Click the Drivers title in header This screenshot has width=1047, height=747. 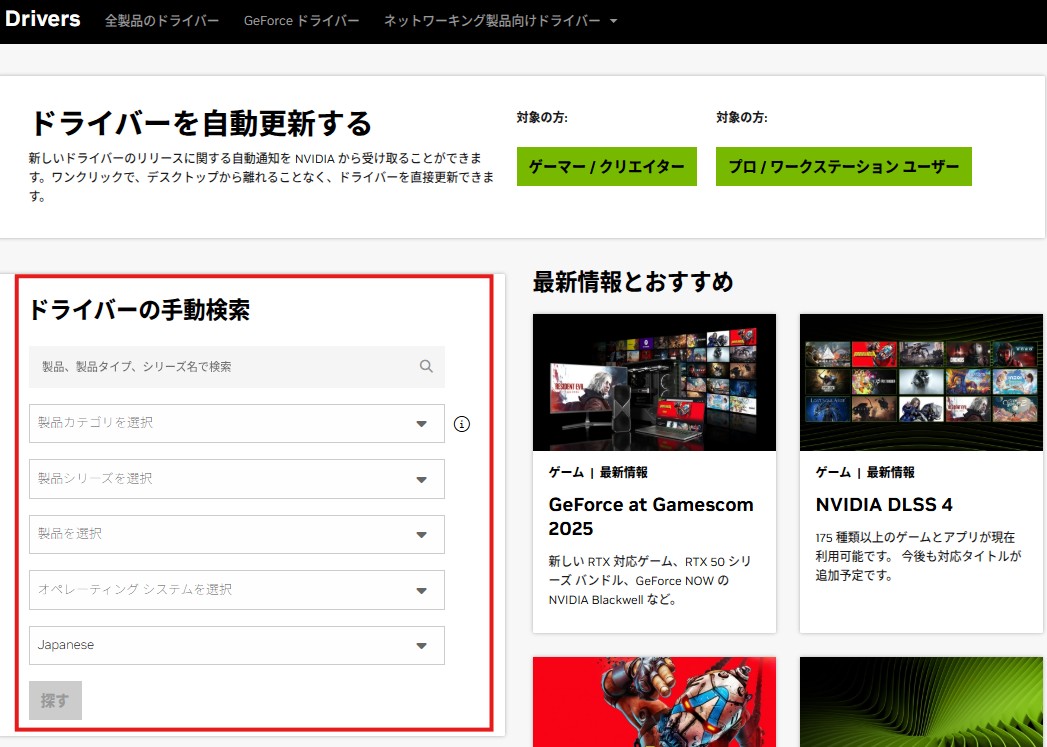pos(42,19)
